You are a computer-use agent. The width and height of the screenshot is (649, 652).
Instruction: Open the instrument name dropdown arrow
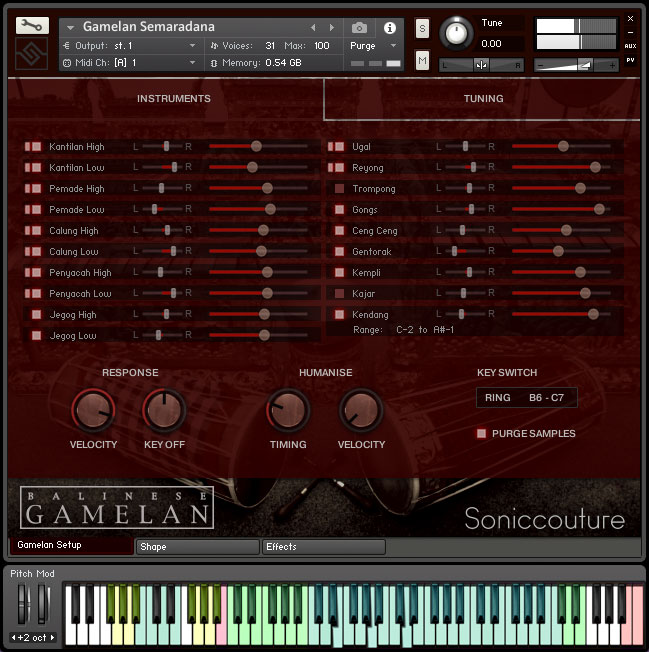coord(70,27)
